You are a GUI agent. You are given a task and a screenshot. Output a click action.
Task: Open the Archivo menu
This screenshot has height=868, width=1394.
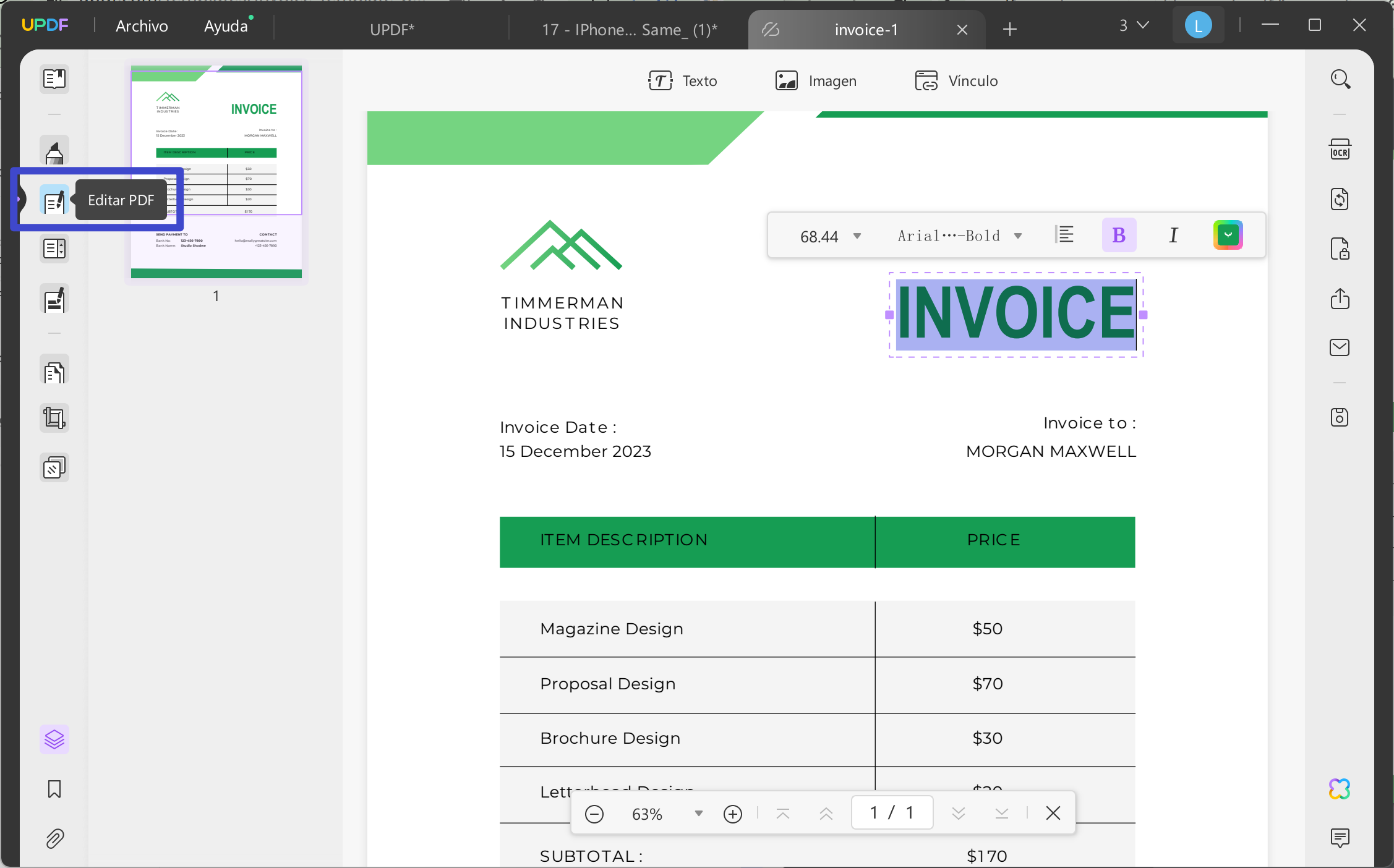[142, 26]
